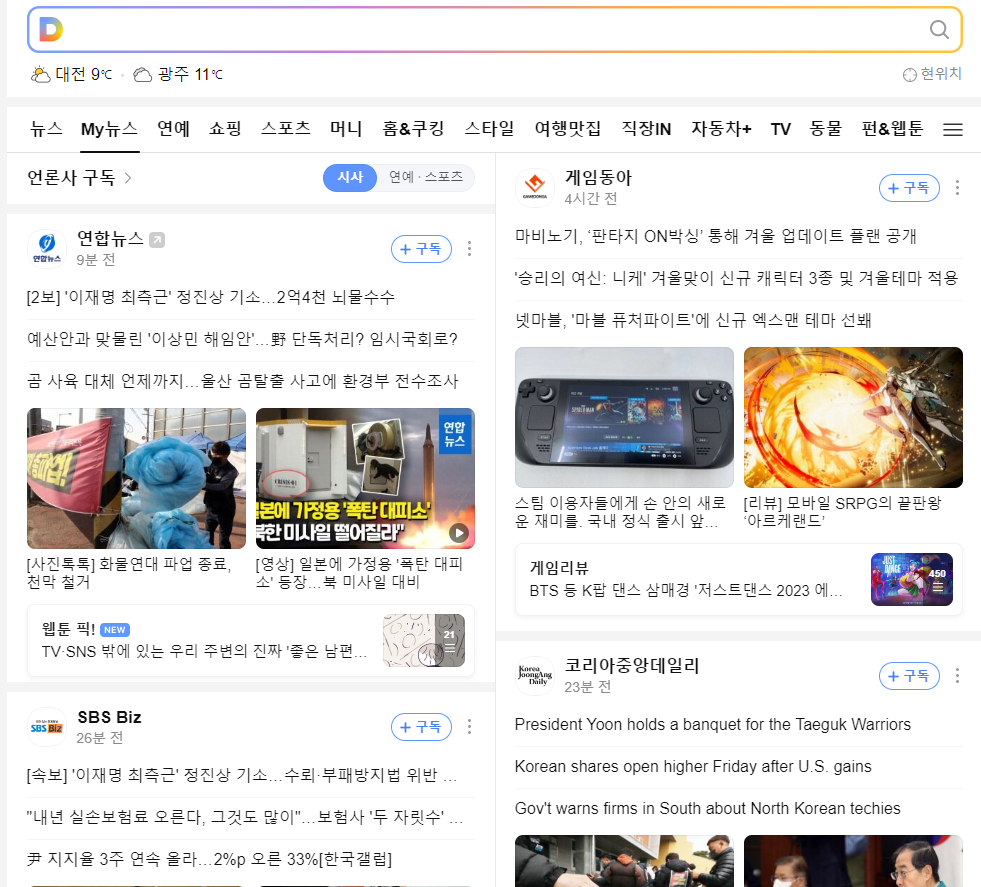The height and width of the screenshot is (887, 981).
Task: Click the magnifier search icon
Action: coord(938,29)
